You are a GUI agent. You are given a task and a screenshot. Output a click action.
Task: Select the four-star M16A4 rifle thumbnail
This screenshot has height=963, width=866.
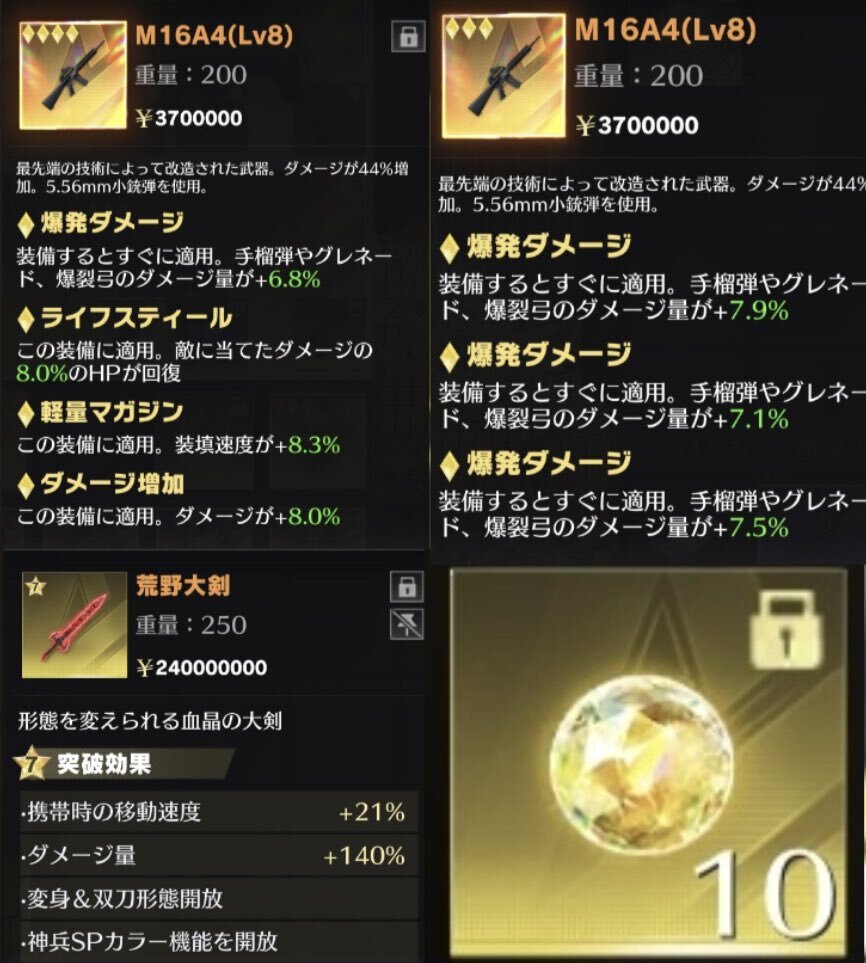(72, 75)
